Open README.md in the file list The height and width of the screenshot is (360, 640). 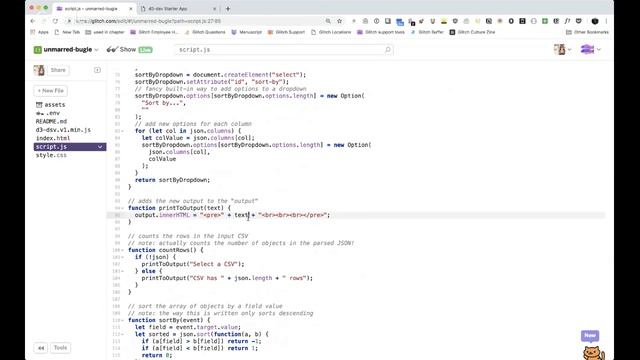(51, 121)
